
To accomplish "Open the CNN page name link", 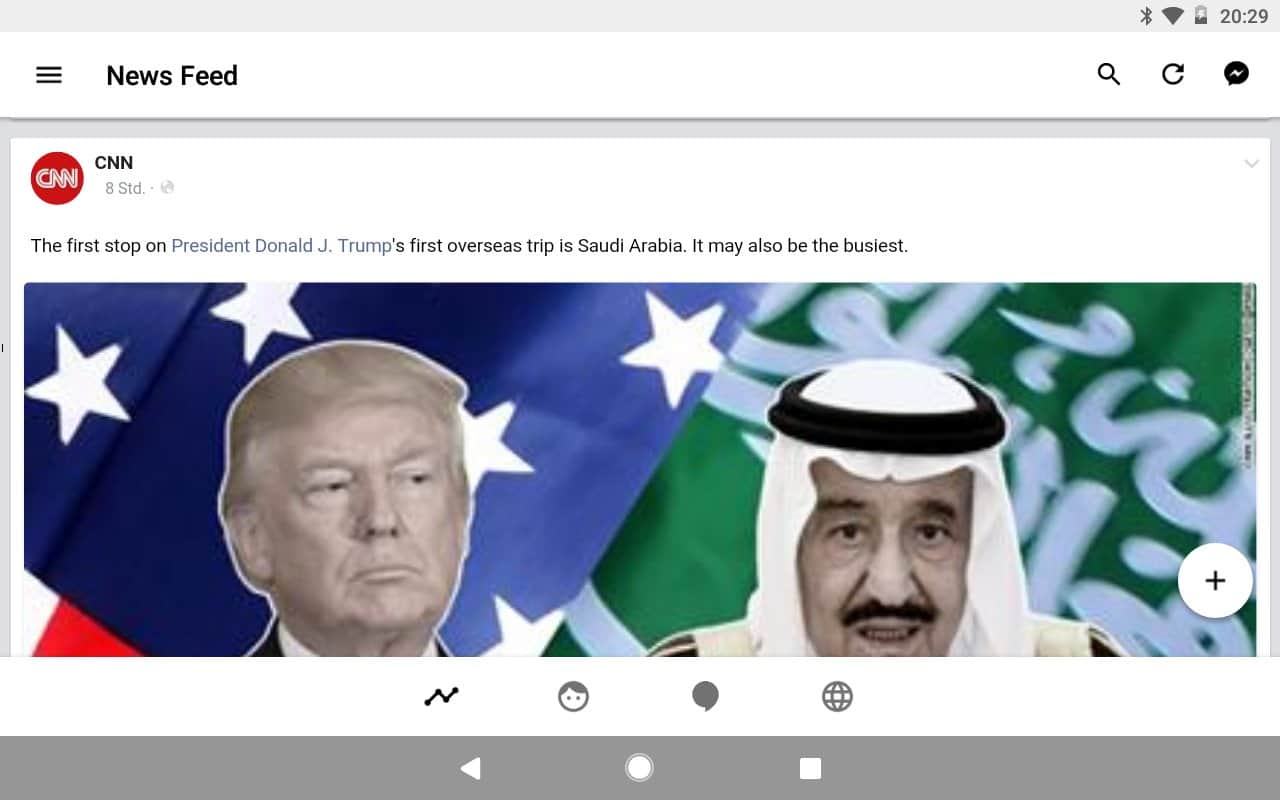I will (x=114, y=162).
